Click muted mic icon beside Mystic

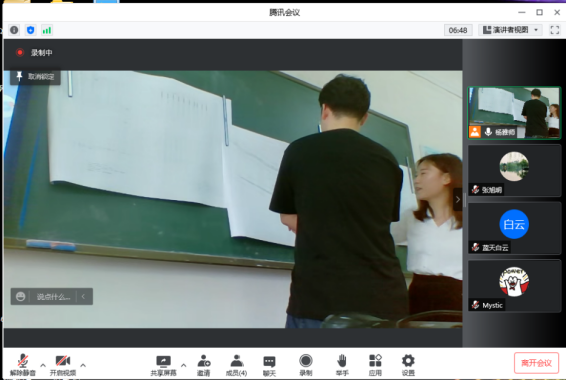[x=475, y=305]
